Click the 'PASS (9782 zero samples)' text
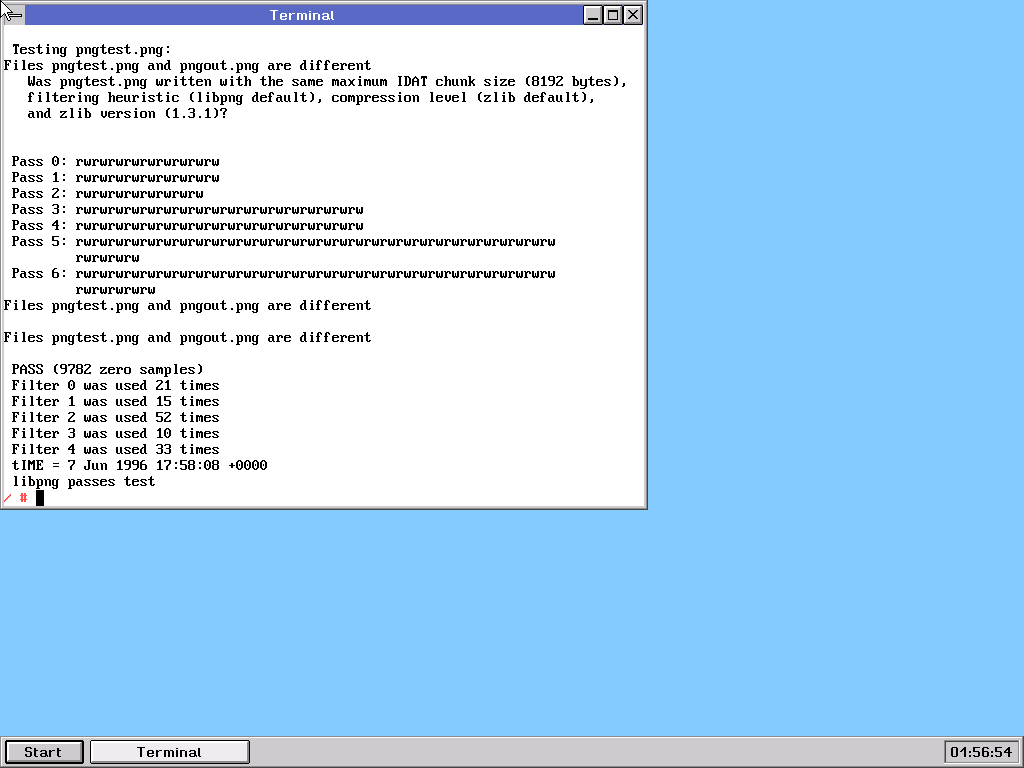 coord(108,369)
